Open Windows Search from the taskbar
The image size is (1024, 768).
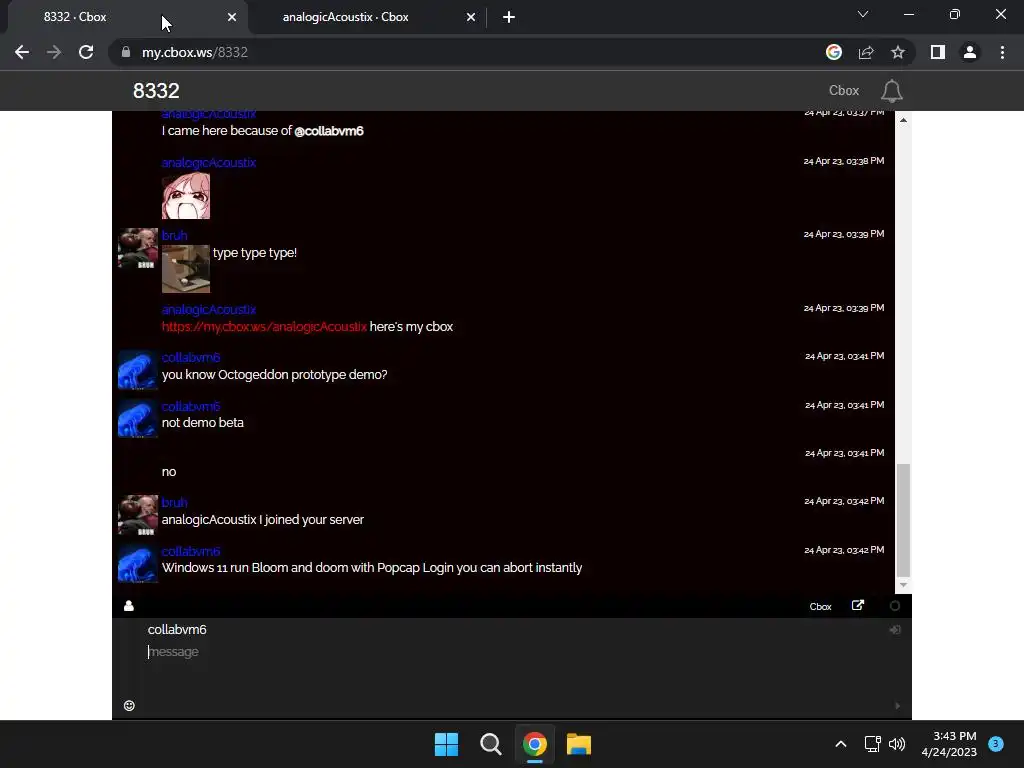490,744
